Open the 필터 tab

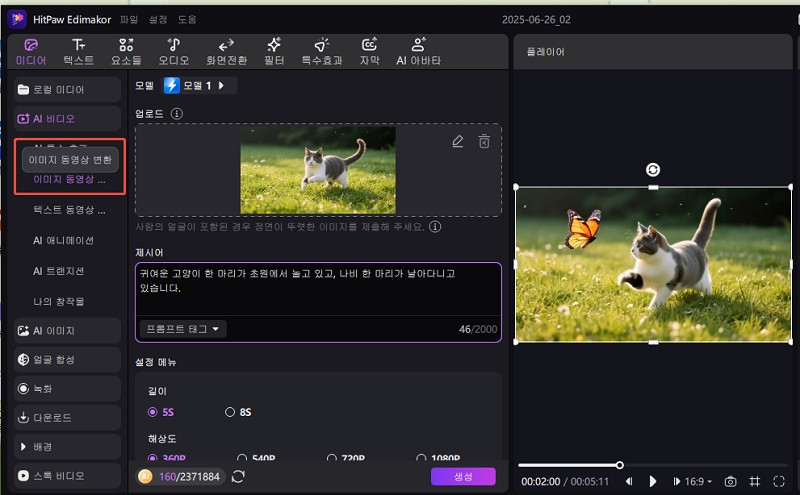pos(274,52)
